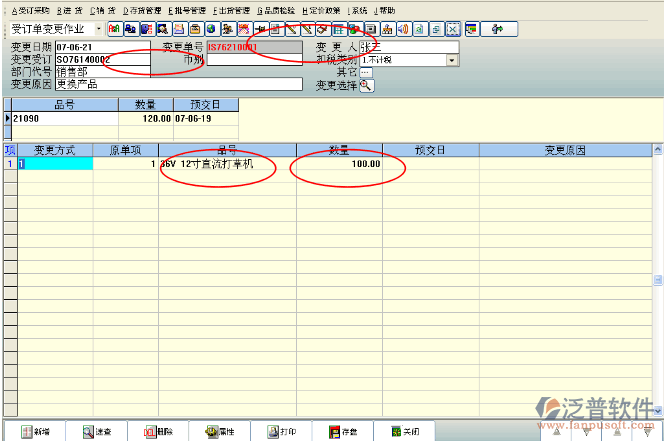Click the vertical scrollbar of detail grid

click(658, 280)
